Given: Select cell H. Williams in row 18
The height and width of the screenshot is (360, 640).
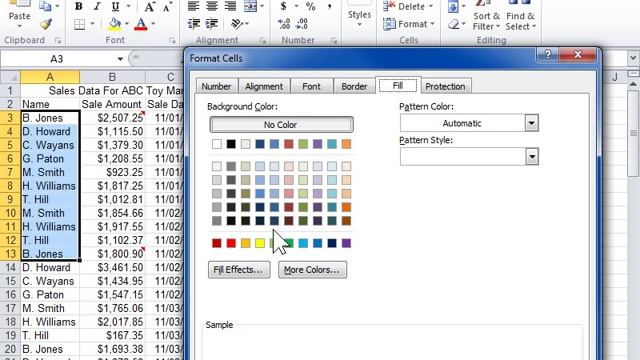Looking at the screenshot, I should coord(50,322).
